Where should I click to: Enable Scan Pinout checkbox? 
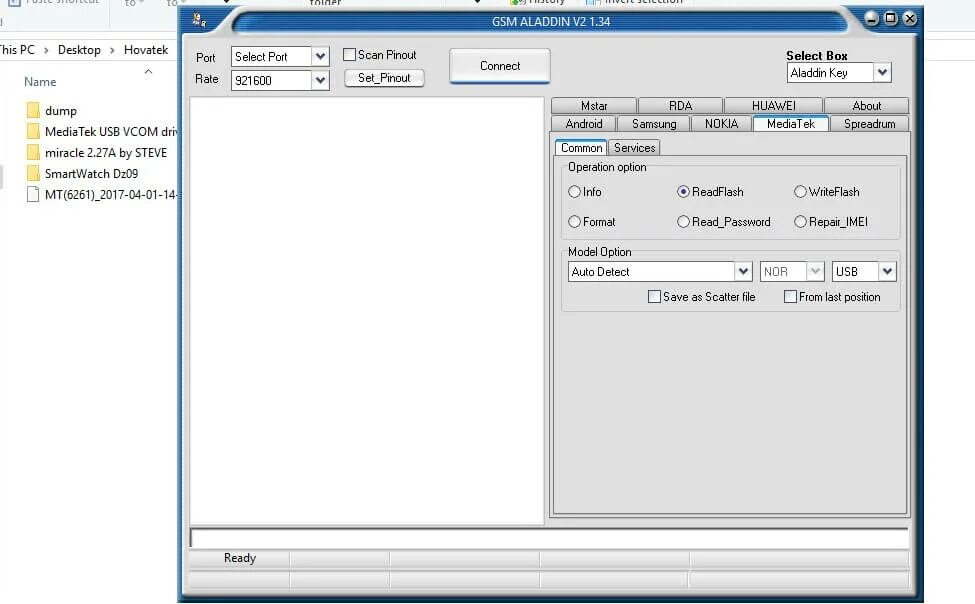click(x=349, y=55)
